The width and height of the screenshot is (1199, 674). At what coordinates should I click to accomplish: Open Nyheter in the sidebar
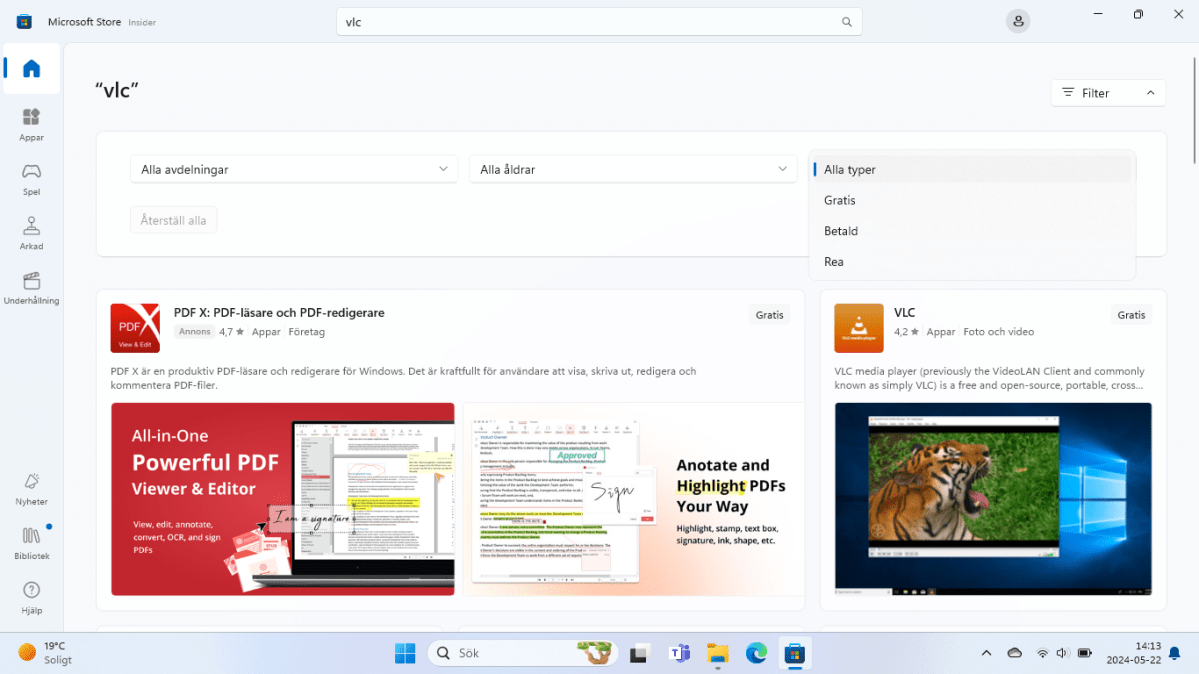(31, 489)
